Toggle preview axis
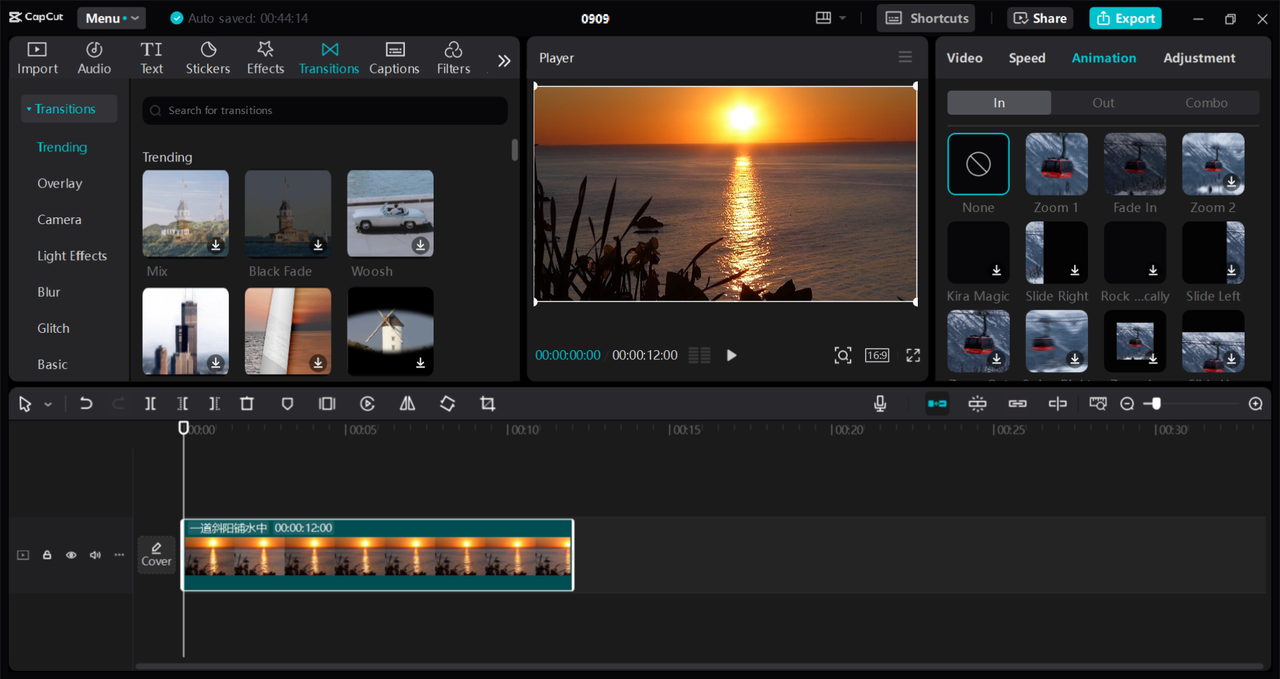This screenshot has width=1280, height=679. pos(1057,404)
